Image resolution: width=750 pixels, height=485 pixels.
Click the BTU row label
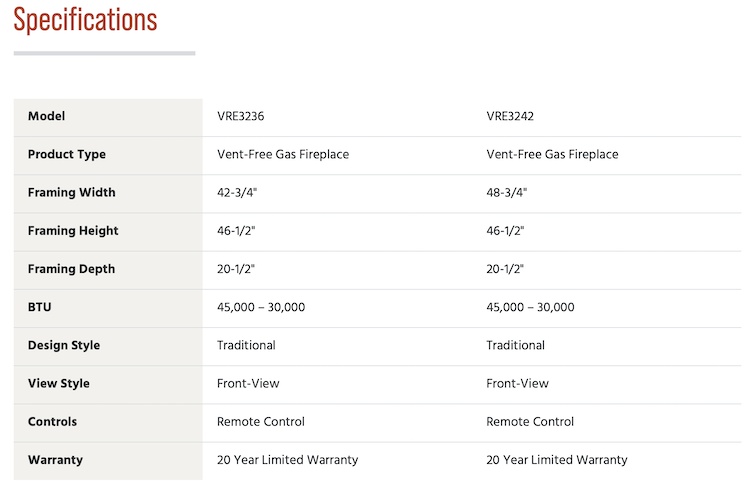tap(40, 307)
